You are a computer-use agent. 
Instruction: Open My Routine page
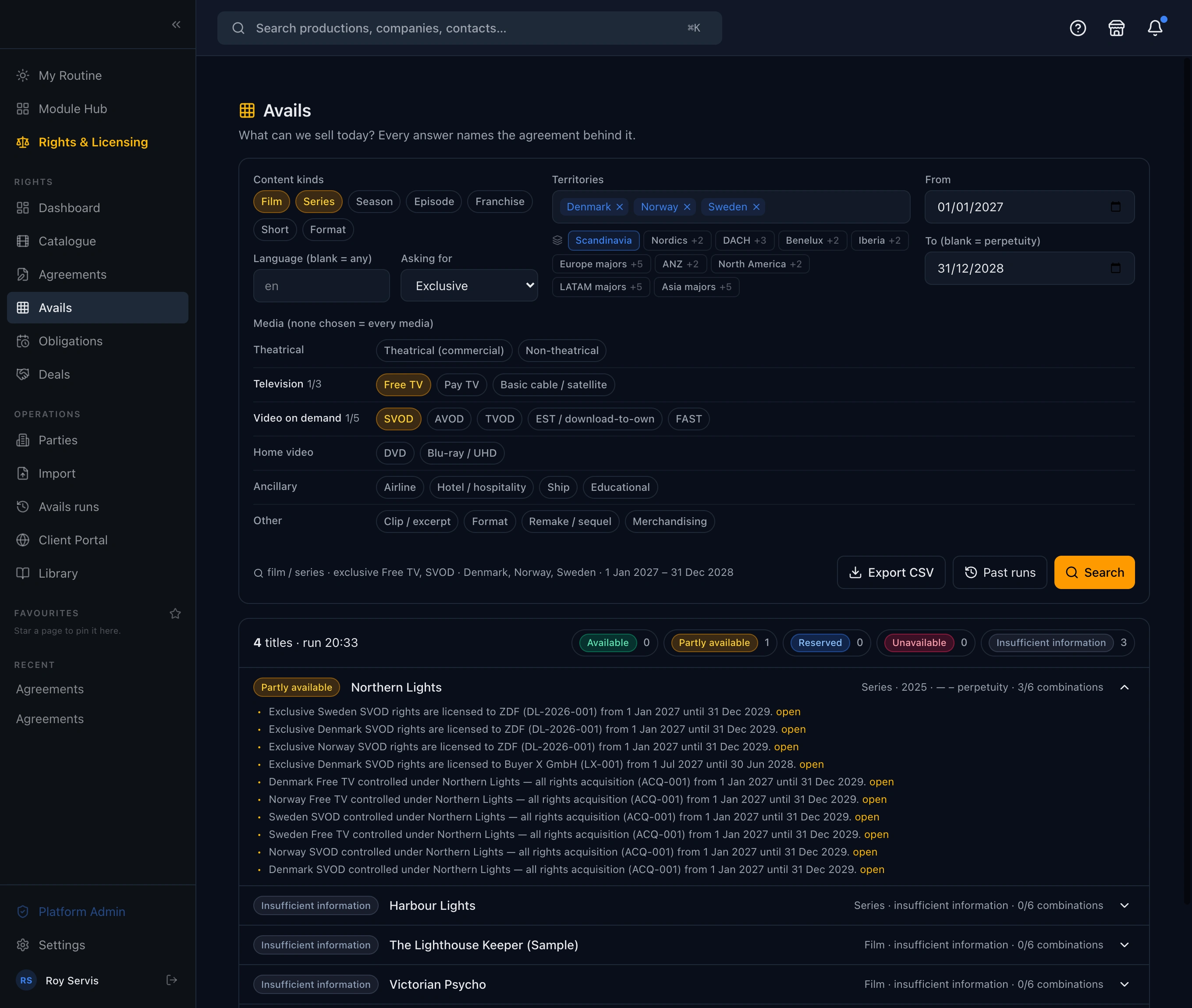click(x=97, y=75)
